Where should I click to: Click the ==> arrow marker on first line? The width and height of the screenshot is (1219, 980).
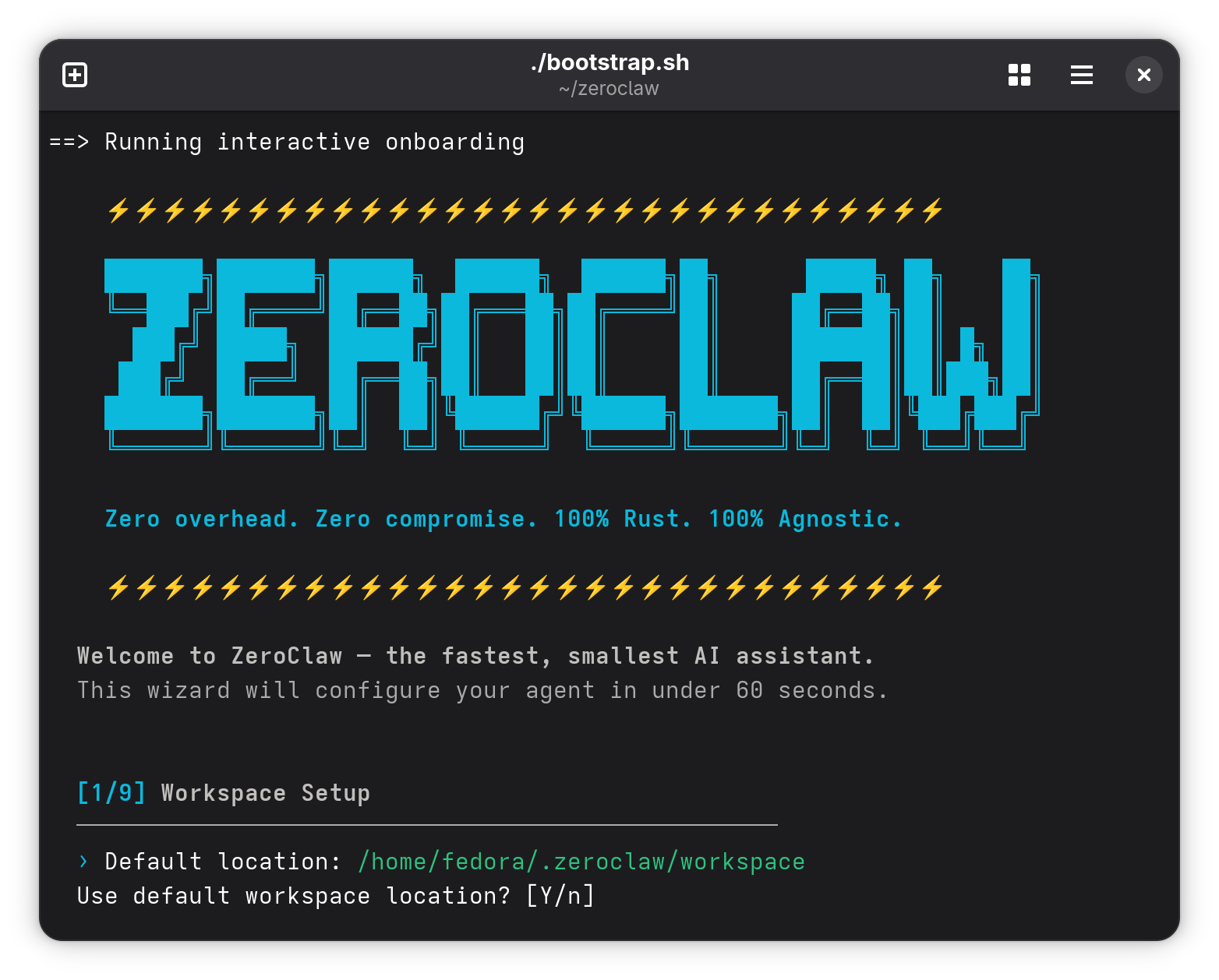point(69,142)
